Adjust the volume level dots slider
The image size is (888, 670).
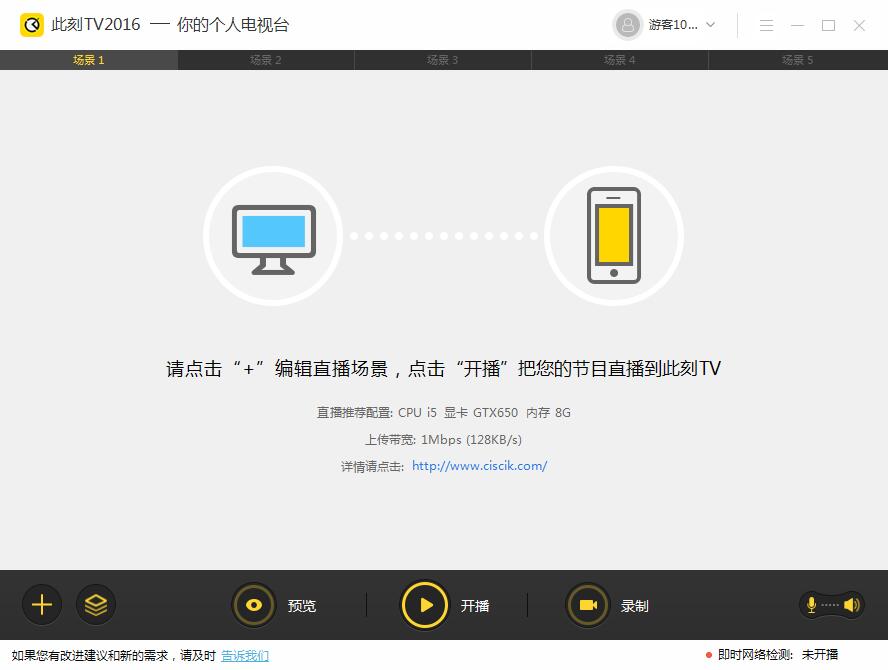(x=831, y=605)
